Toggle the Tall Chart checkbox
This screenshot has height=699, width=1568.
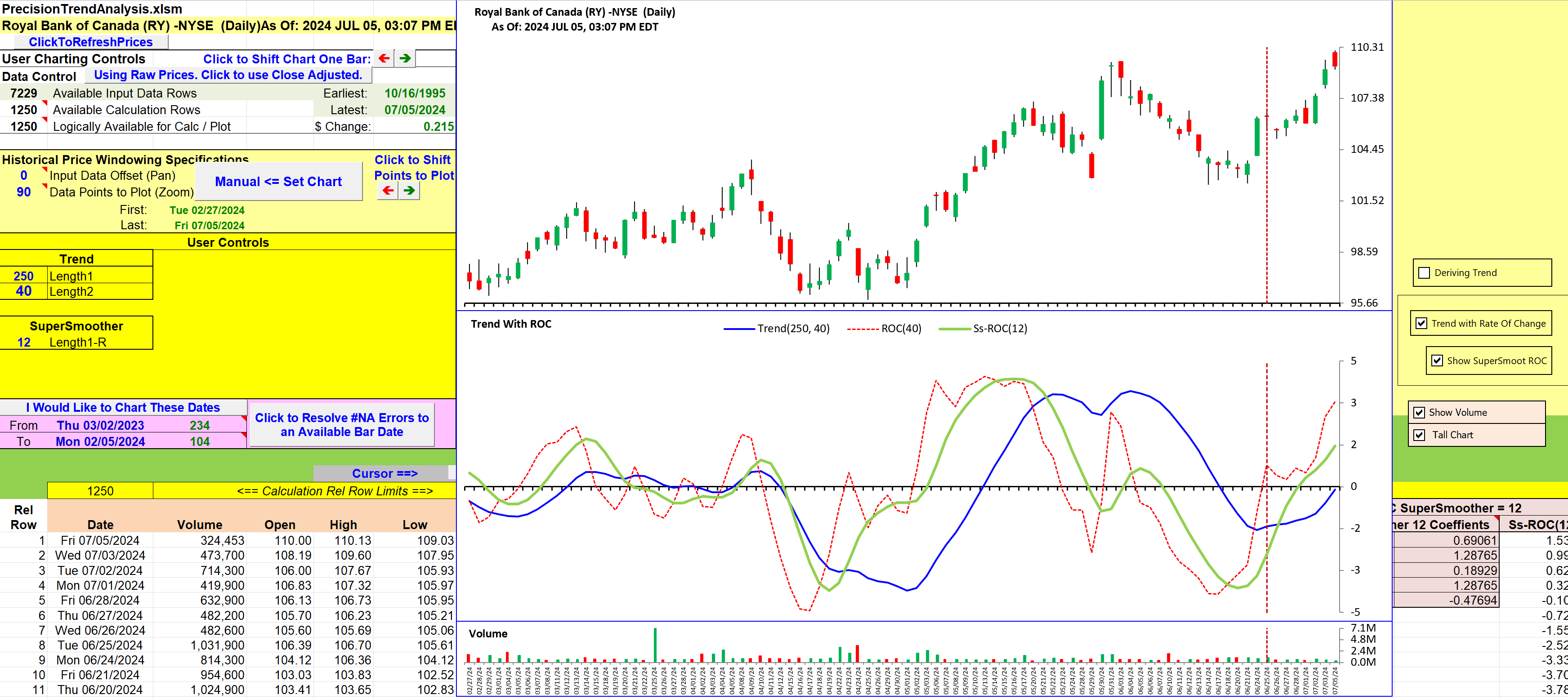tap(1419, 434)
